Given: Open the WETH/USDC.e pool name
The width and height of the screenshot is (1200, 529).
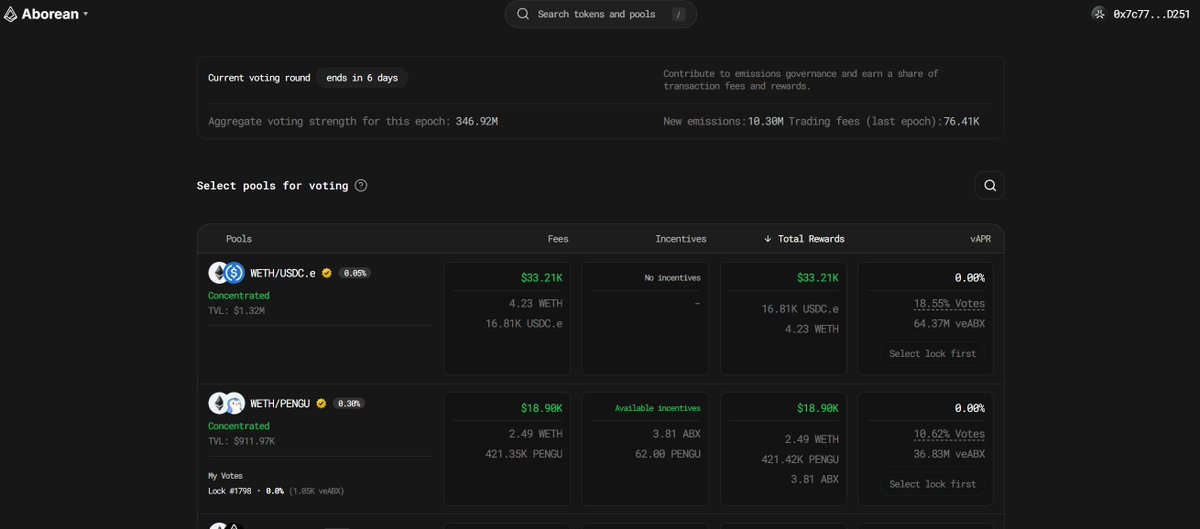Looking at the screenshot, I should [283, 273].
